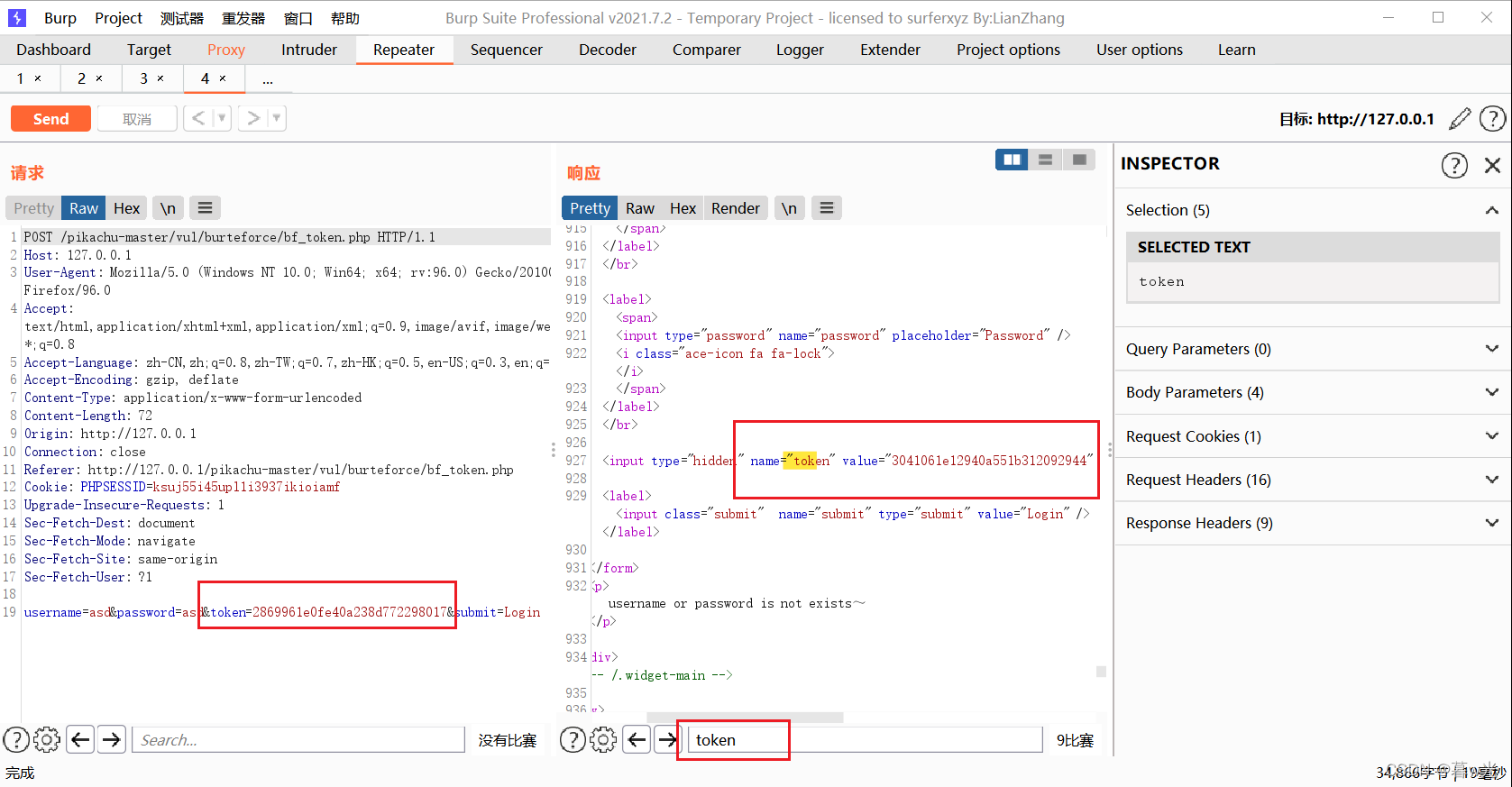Open Inspector help icon
Viewport: 1512px width, 787px height.
[1454, 165]
